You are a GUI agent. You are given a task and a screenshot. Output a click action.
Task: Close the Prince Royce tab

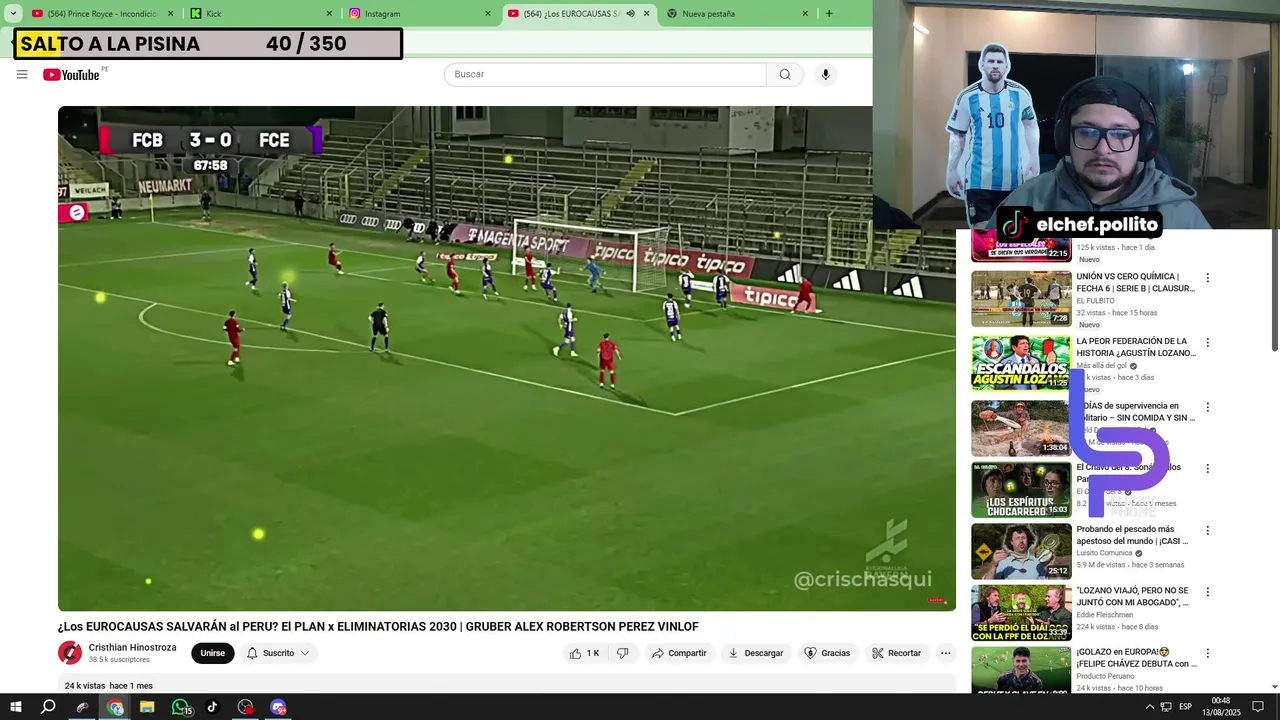click(x=170, y=14)
